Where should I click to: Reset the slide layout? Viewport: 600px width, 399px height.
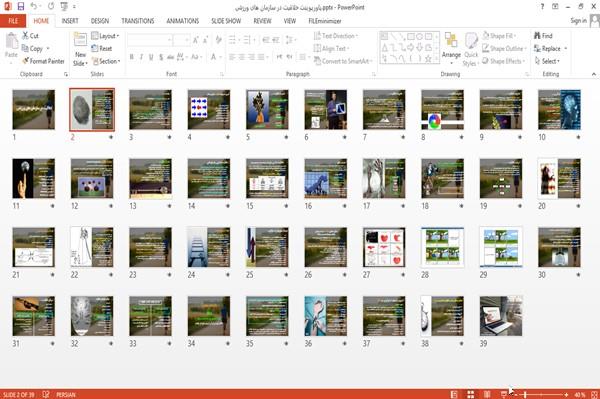[102, 49]
